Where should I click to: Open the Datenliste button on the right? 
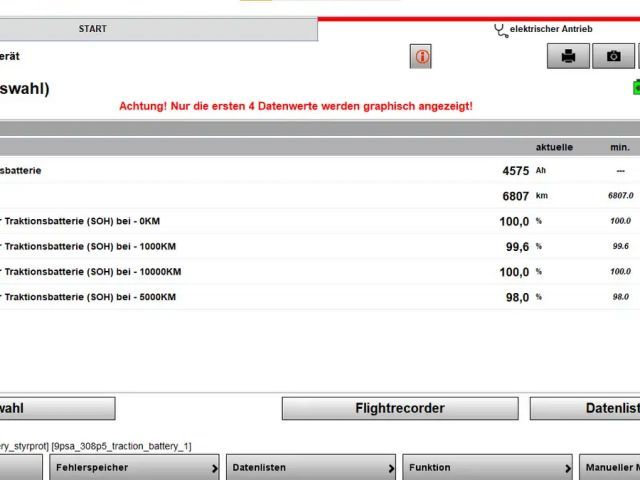[x=585, y=408]
